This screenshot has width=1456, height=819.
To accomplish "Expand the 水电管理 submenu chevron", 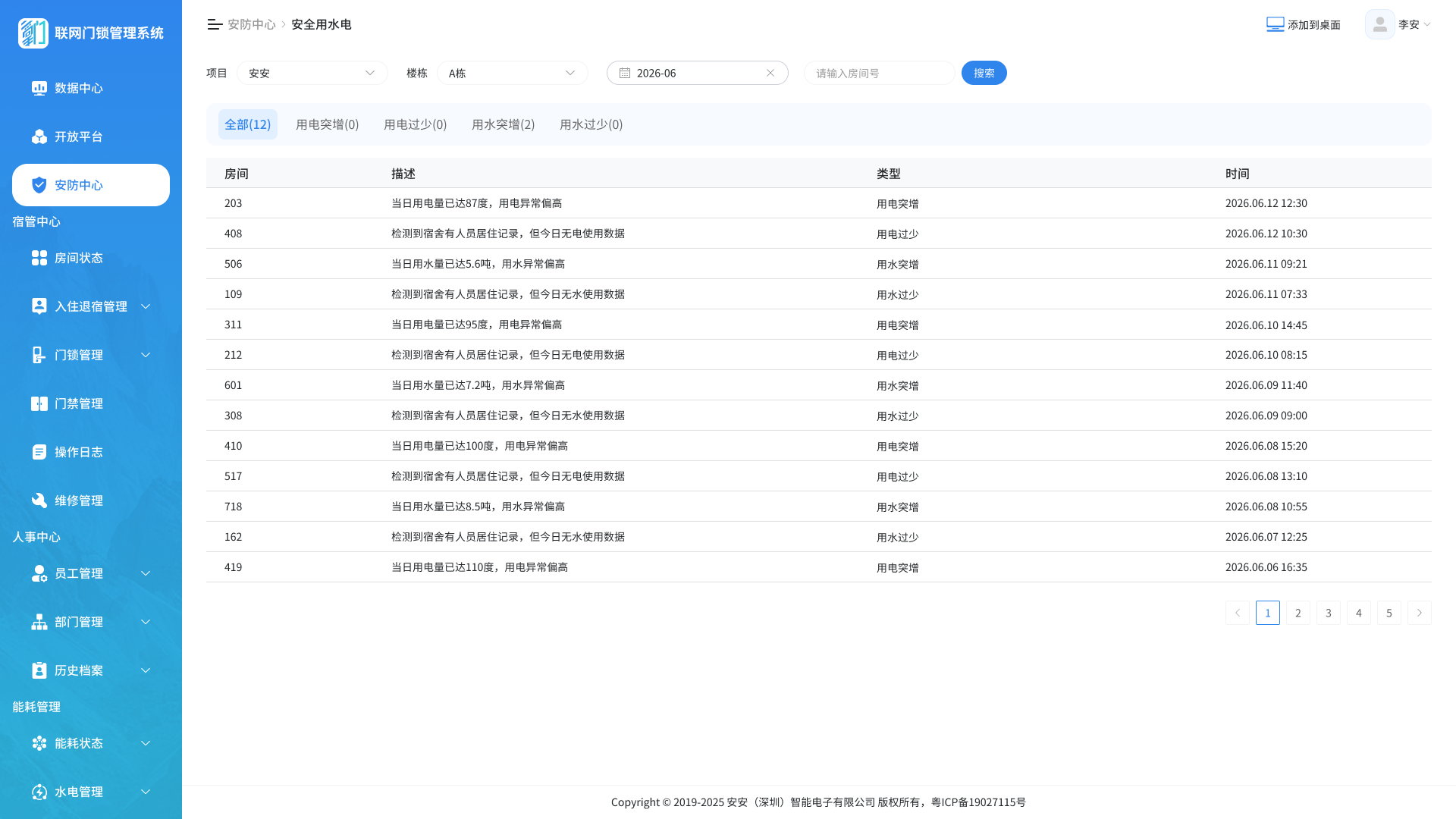I will pos(146,792).
